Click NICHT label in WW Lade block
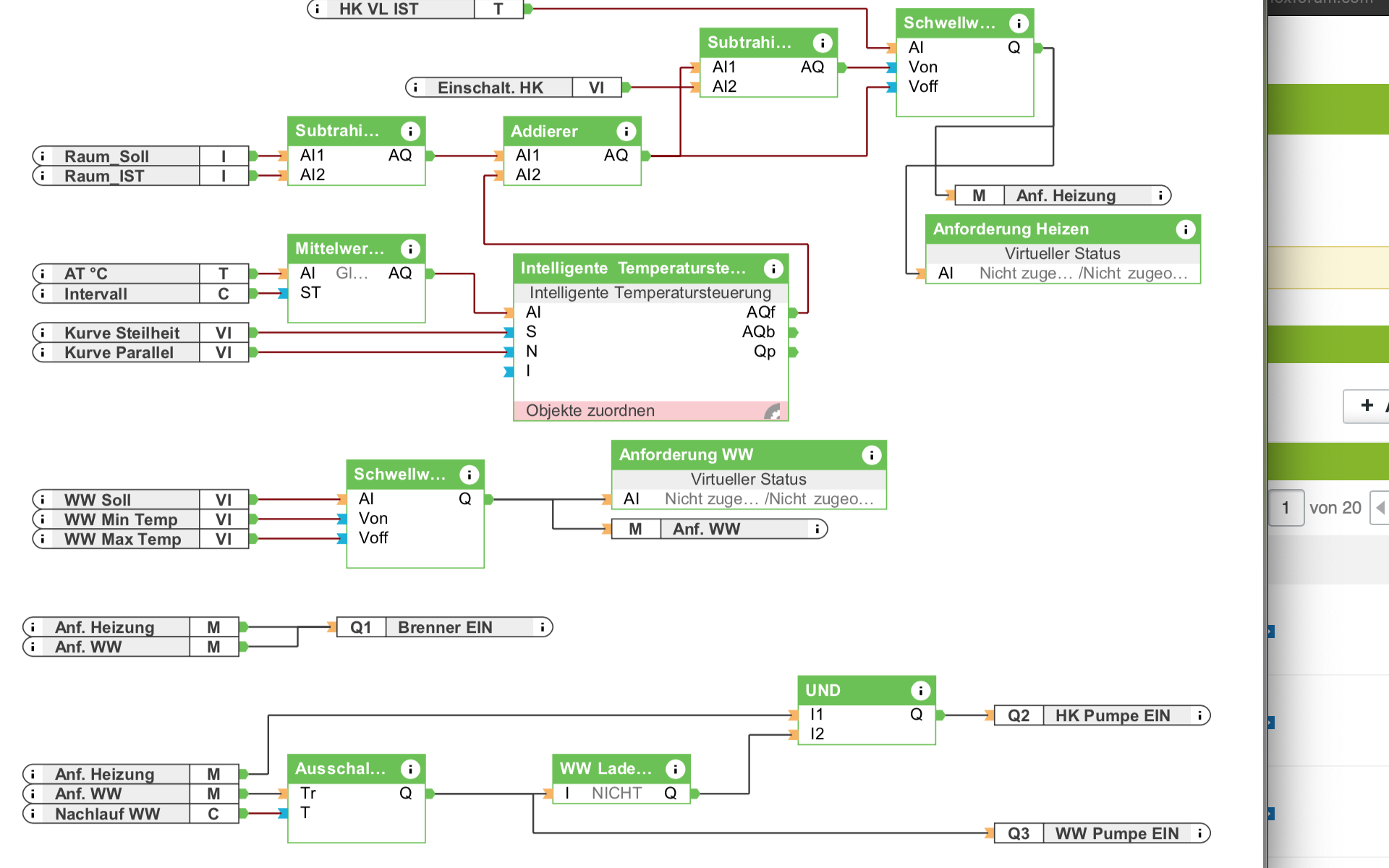Screen dimensions: 1389x868 pos(616,793)
